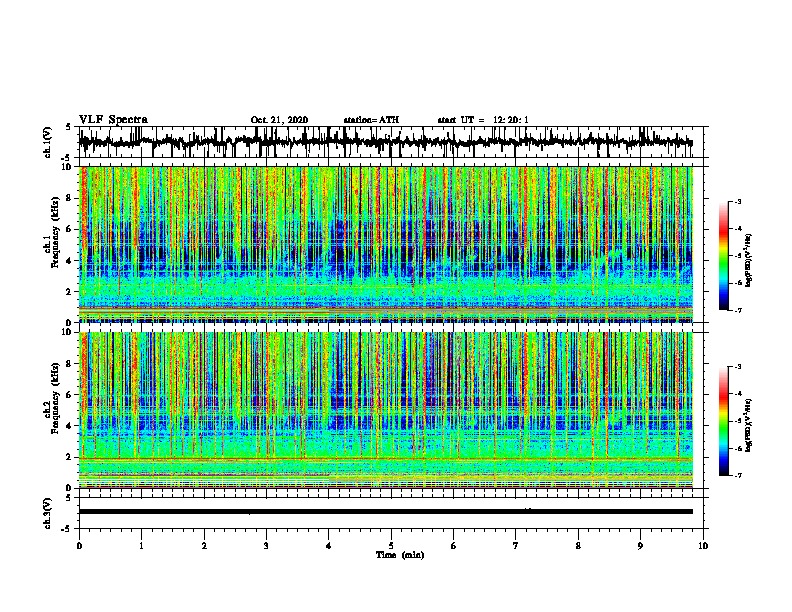Click the time axis tick '3'

pos(266,546)
